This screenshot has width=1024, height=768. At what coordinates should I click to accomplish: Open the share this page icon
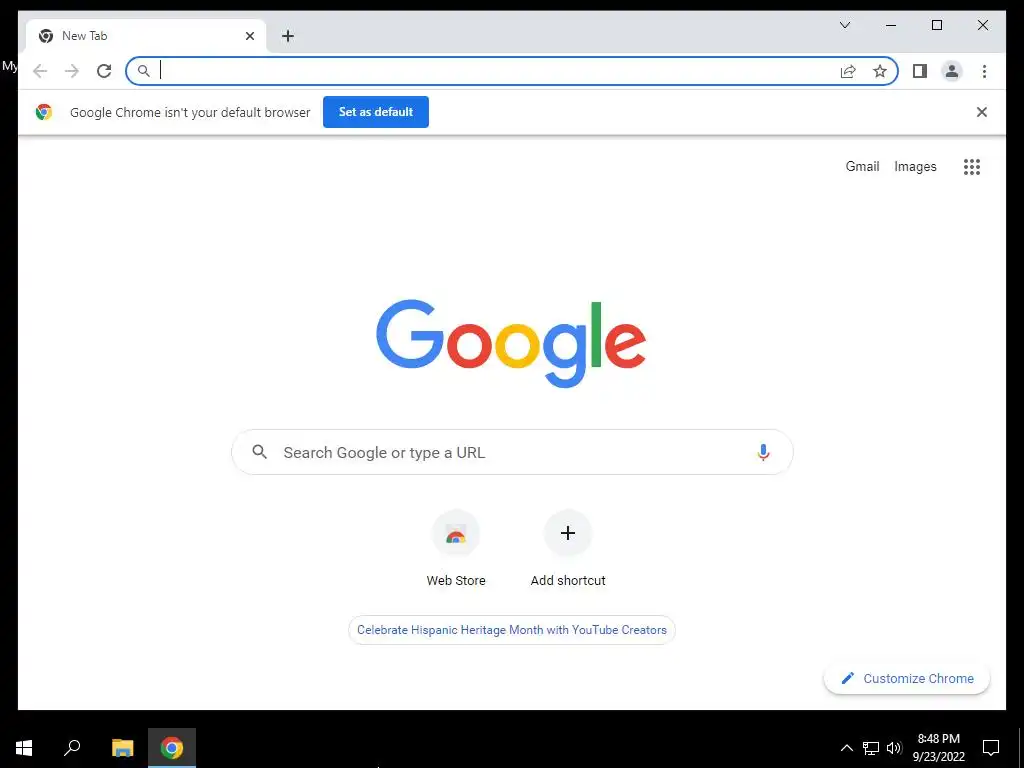(848, 71)
